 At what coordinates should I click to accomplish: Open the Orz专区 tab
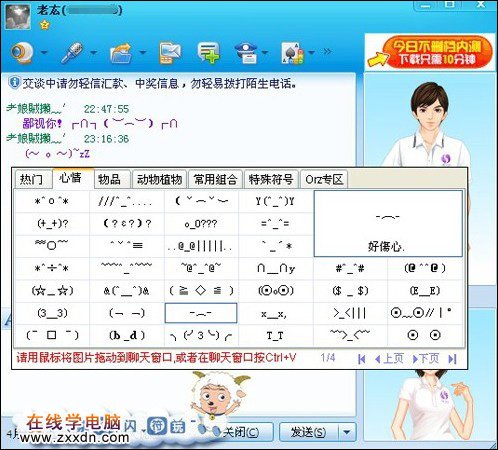coord(324,179)
